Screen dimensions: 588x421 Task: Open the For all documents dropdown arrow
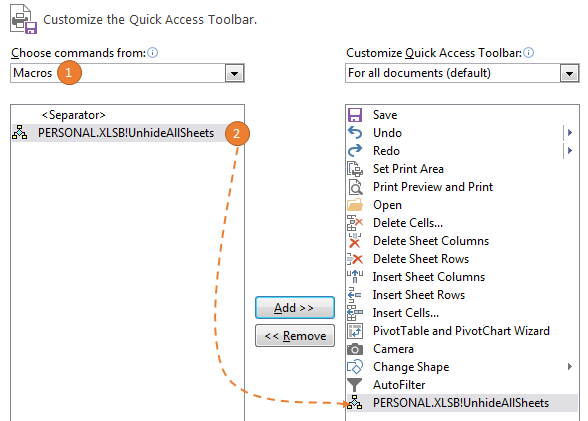[569, 73]
